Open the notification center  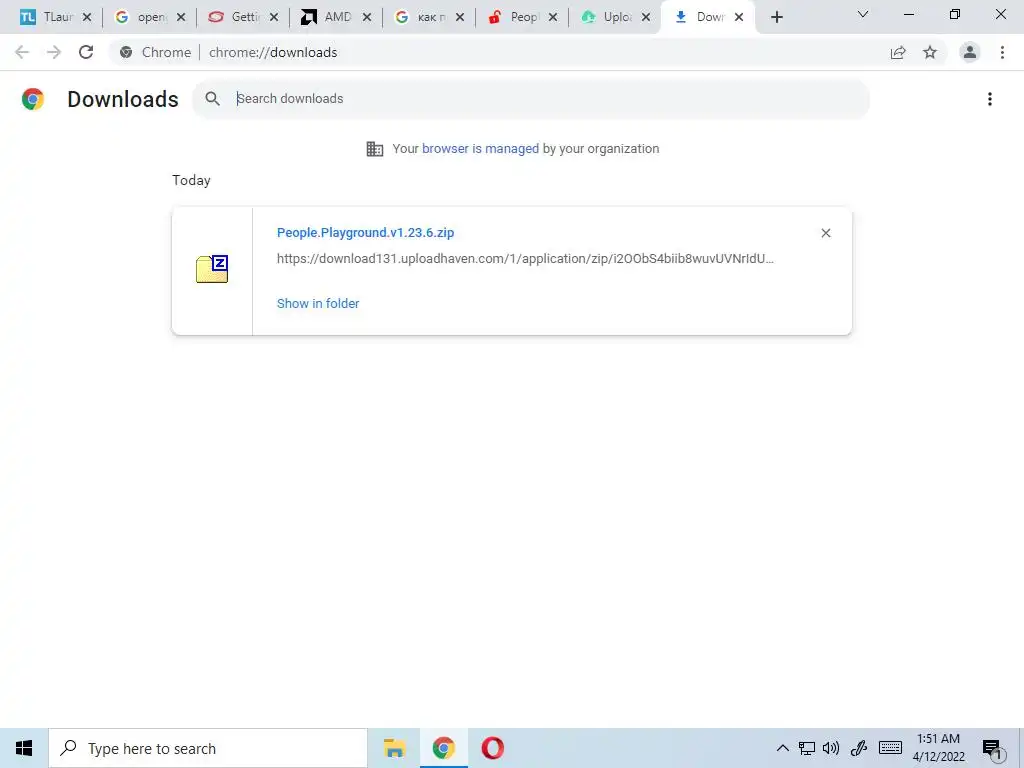click(x=992, y=749)
